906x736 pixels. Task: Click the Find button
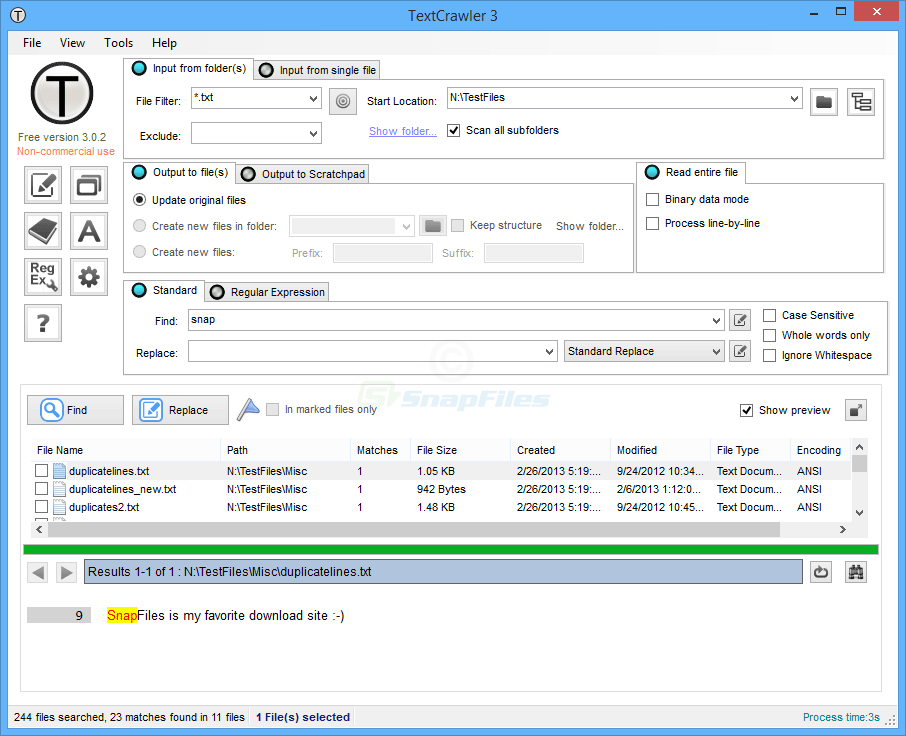pyautogui.click(x=75, y=410)
